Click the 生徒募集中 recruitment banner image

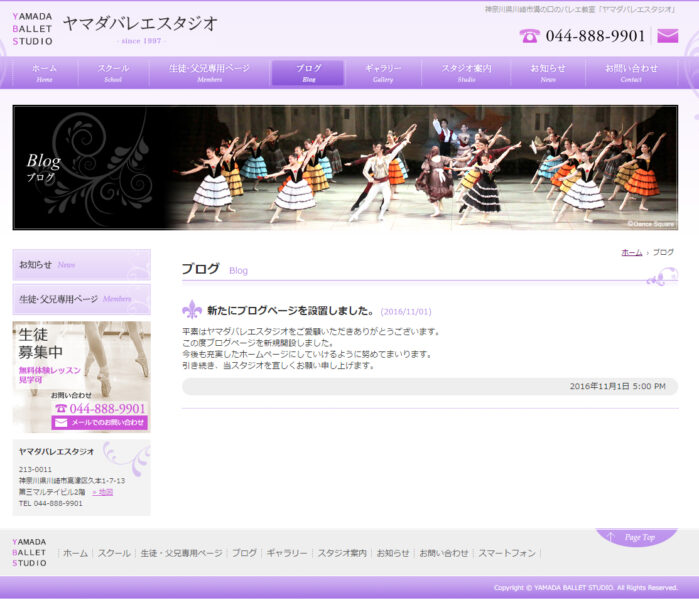(82, 377)
